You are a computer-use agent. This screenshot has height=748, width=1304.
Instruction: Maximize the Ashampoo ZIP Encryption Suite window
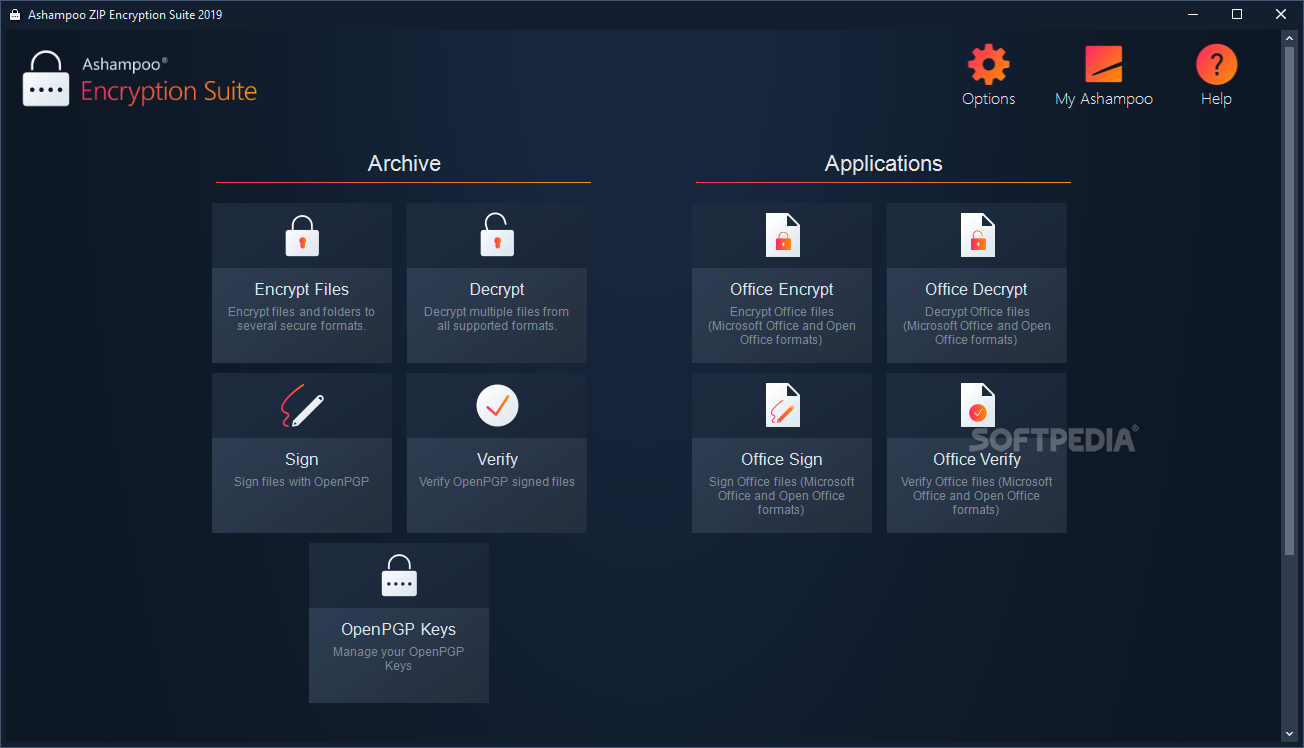1237,15
